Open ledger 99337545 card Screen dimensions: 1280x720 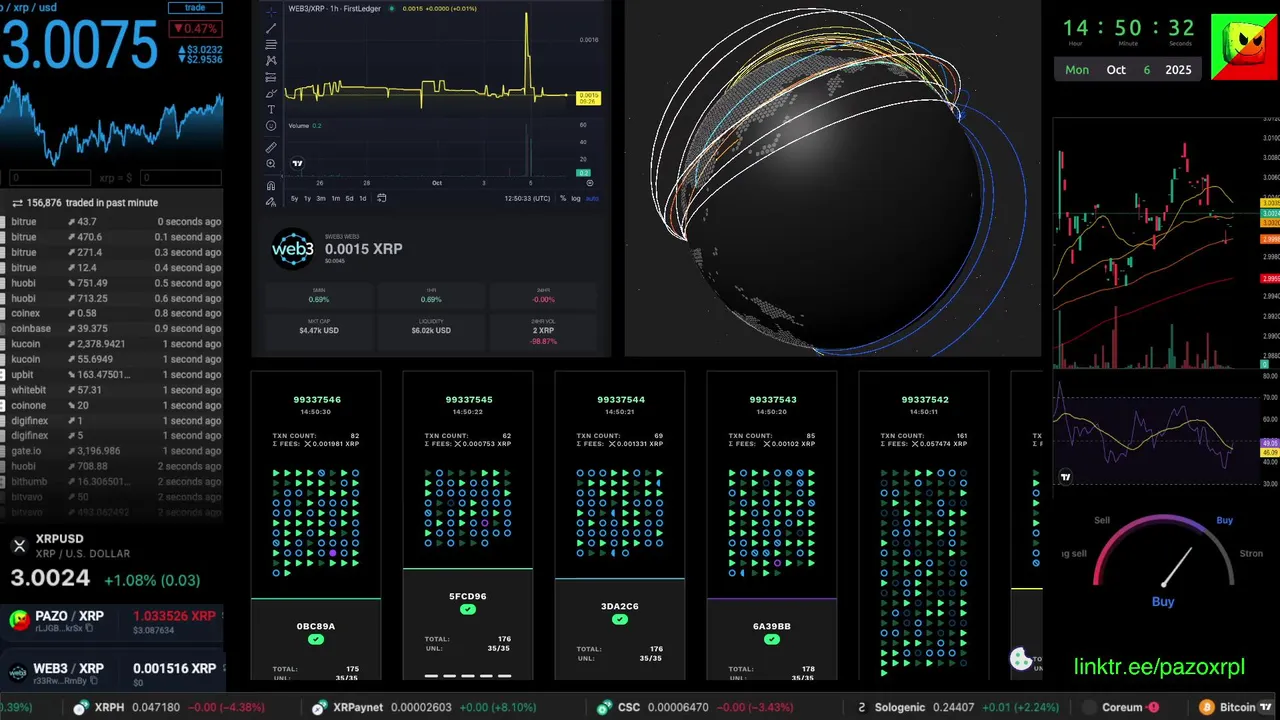(468, 527)
